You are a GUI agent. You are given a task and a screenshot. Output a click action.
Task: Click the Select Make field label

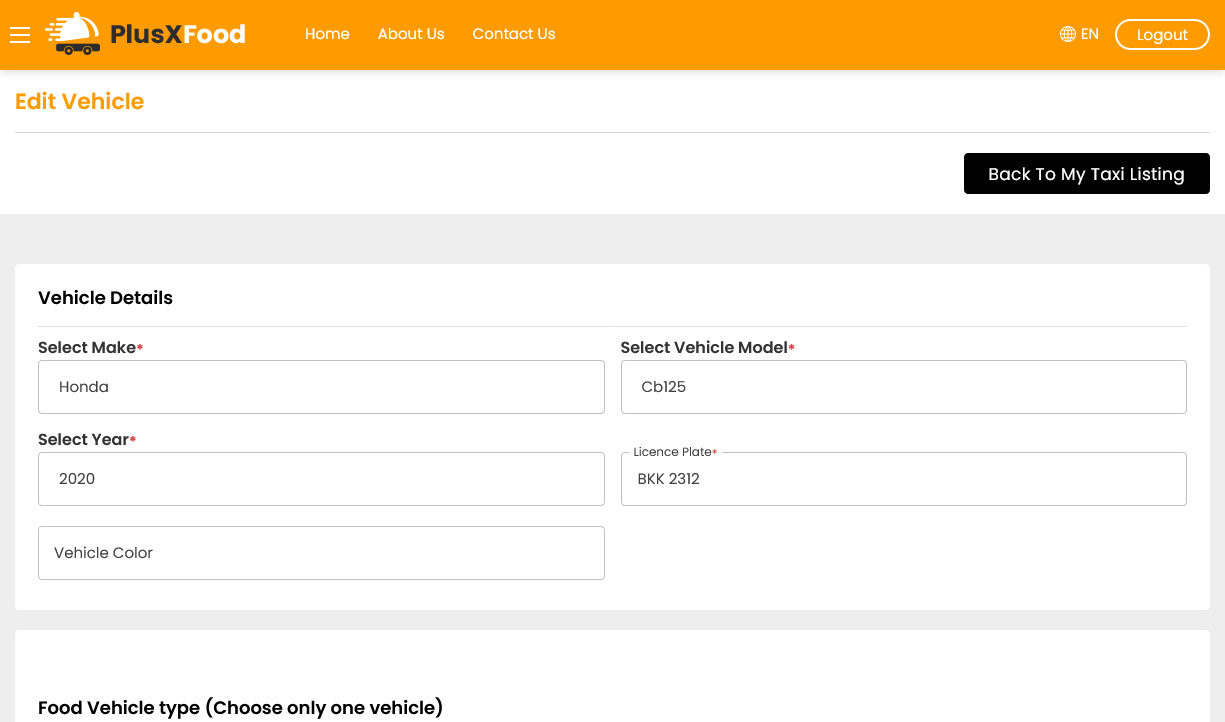tap(87, 348)
